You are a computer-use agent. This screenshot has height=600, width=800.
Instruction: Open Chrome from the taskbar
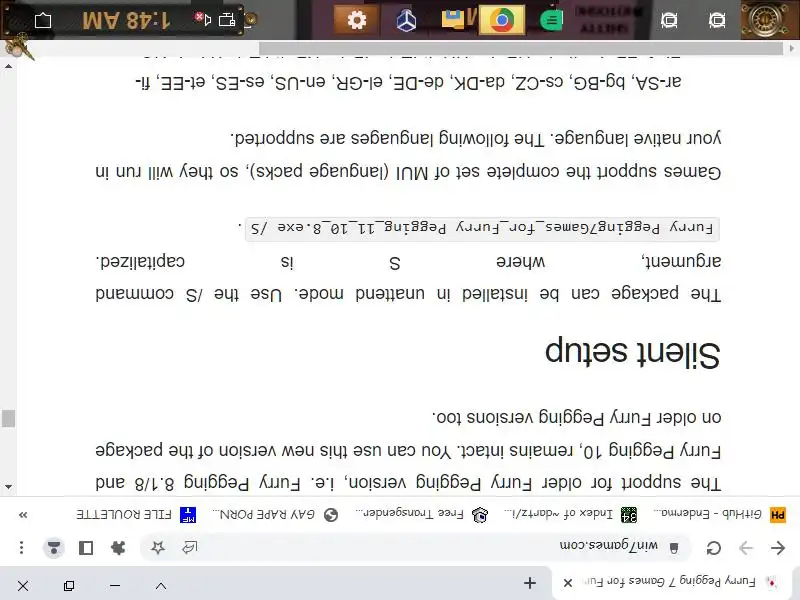click(502, 20)
